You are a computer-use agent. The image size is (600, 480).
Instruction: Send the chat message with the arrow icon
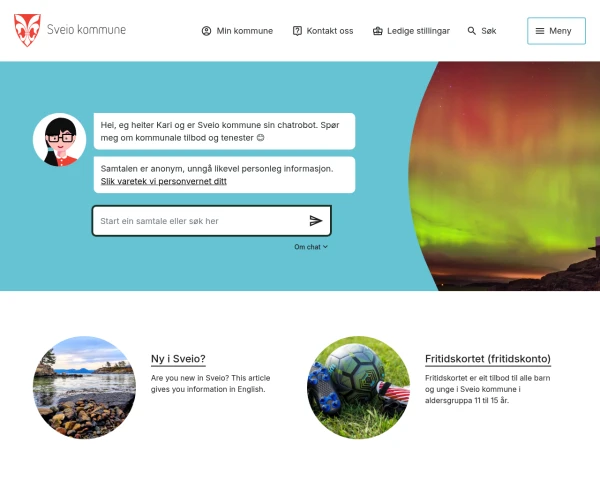(x=316, y=221)
